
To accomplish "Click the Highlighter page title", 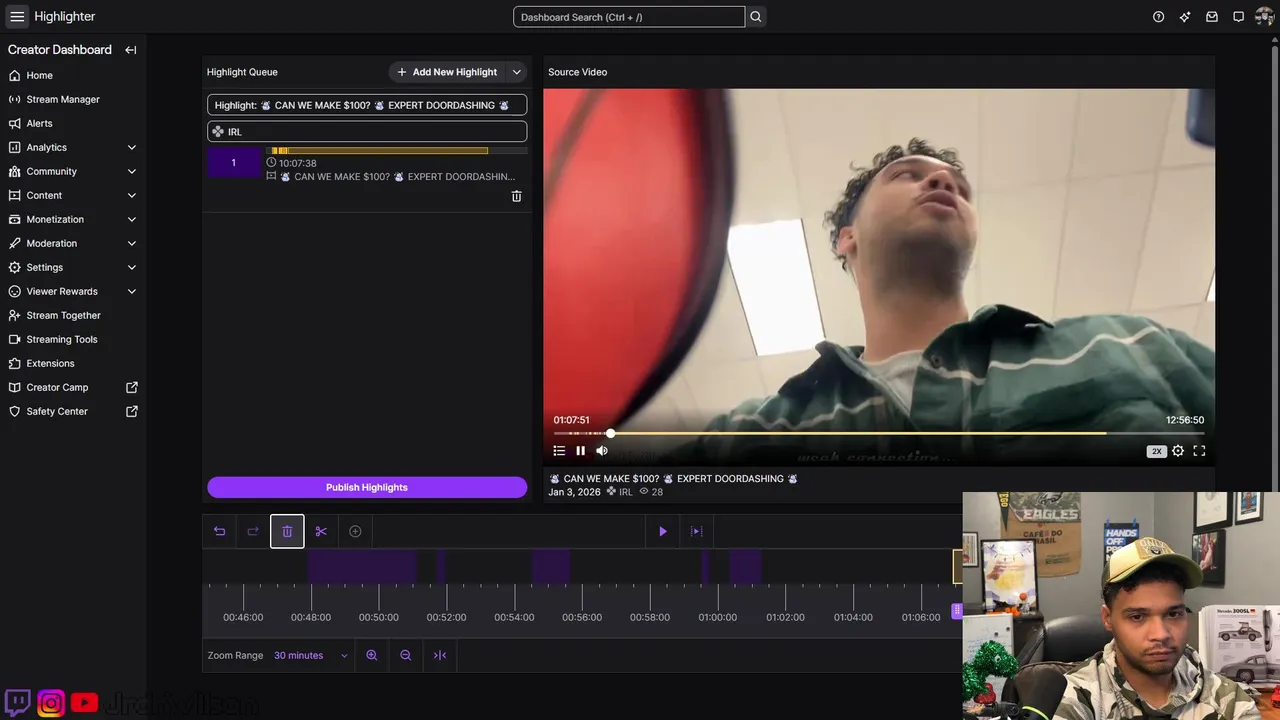I will [x=65, y=17].
